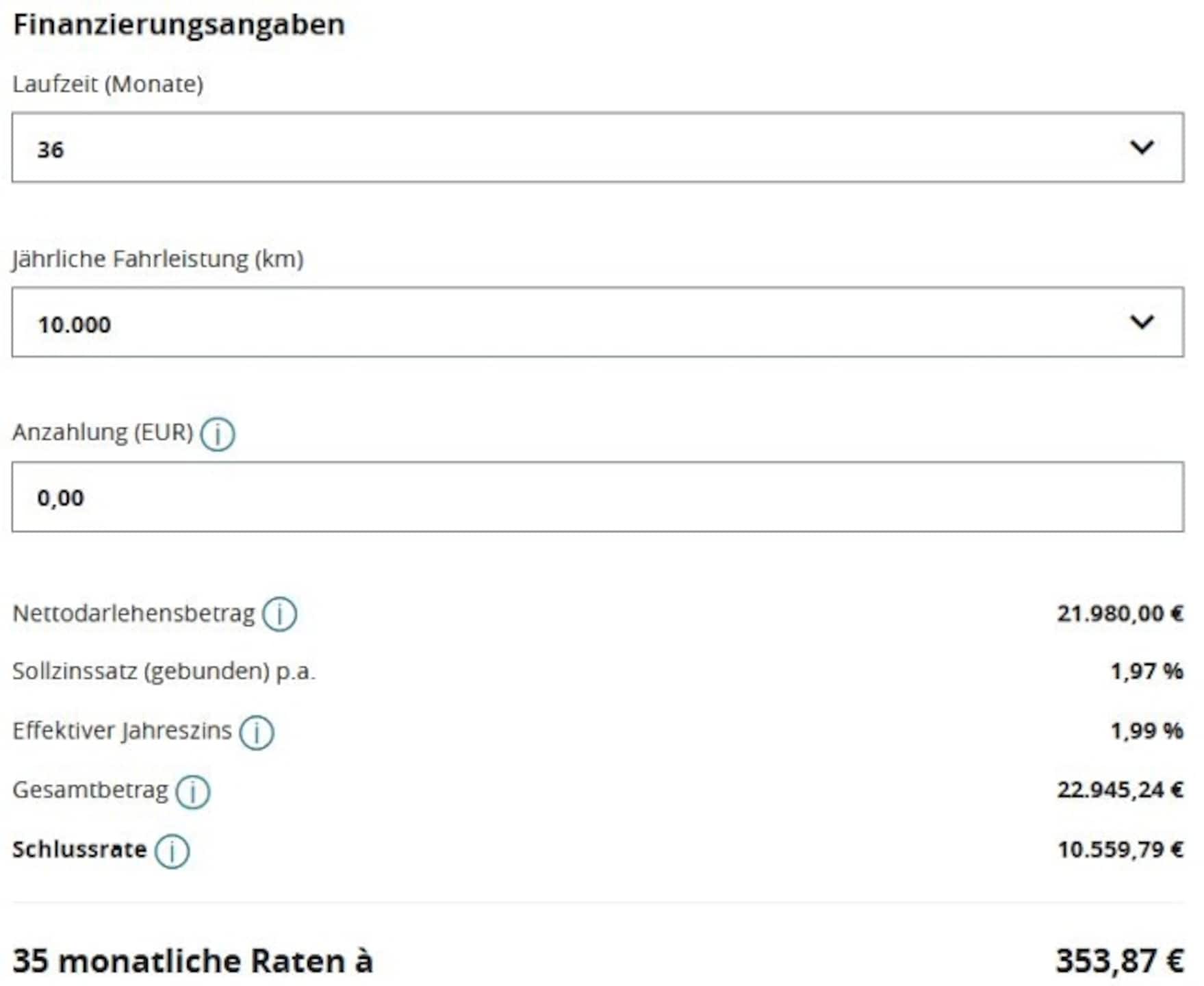Viewport: 1204px width, 986px height.
Task: Select the 21.980,00 € loan amount value
Action: coord(1120,614)
